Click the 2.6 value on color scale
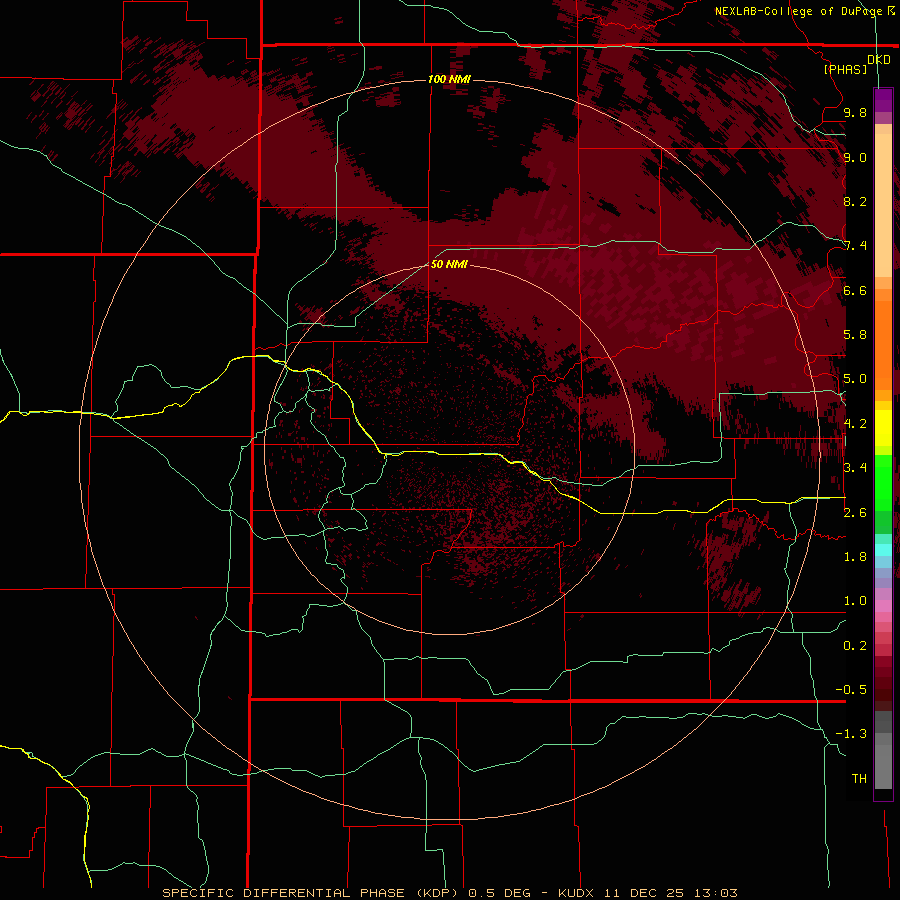 point(855,512)
